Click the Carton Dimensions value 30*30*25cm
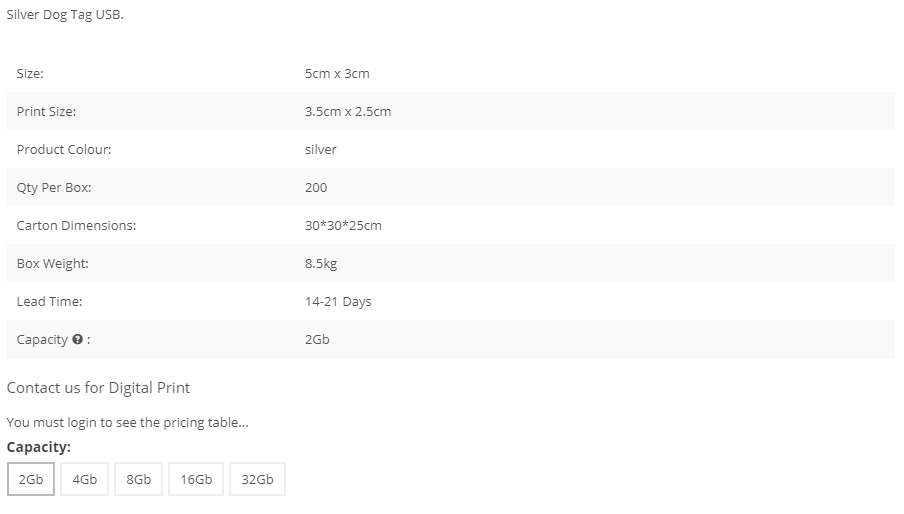904x514 pixels. (343, 226)
